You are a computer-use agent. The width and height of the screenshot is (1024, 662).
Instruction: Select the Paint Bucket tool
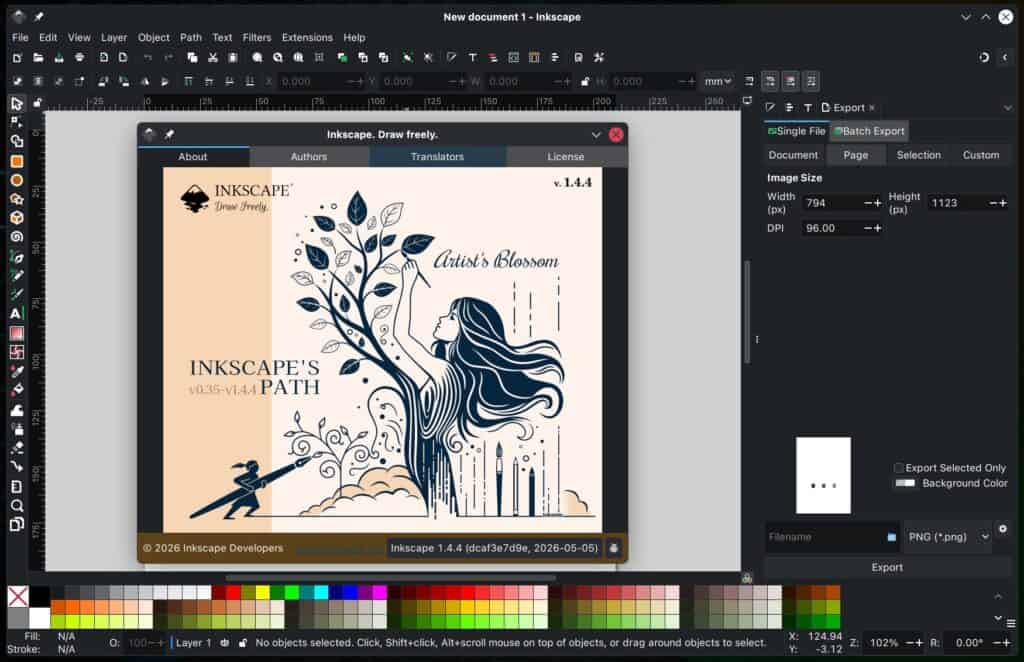tap(16, 390)
